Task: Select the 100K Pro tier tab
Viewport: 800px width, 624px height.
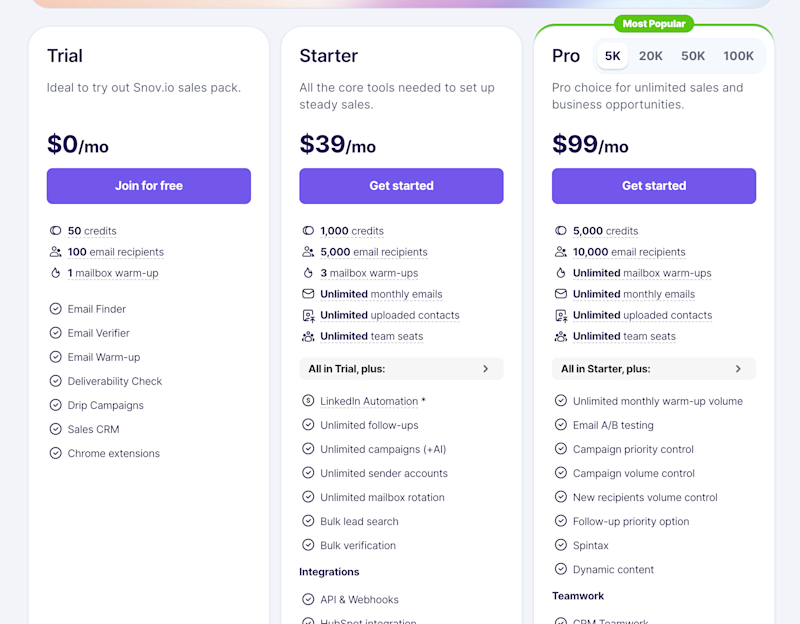Action: point(738,56)
